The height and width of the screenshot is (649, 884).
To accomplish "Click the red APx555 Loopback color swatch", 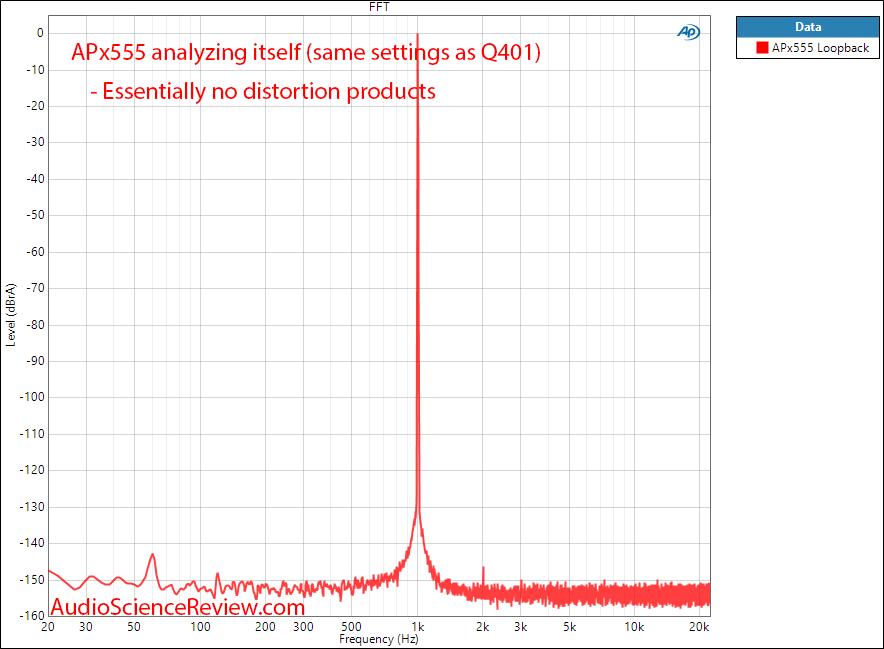I will pos(762,48).
